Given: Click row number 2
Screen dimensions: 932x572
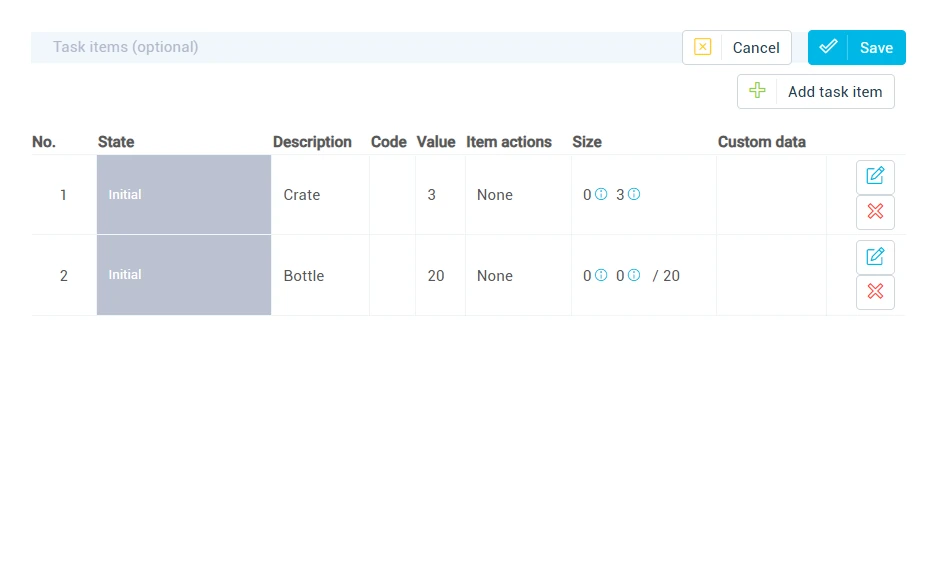Looking at the screenshot, I should click(x=64, y=276).
